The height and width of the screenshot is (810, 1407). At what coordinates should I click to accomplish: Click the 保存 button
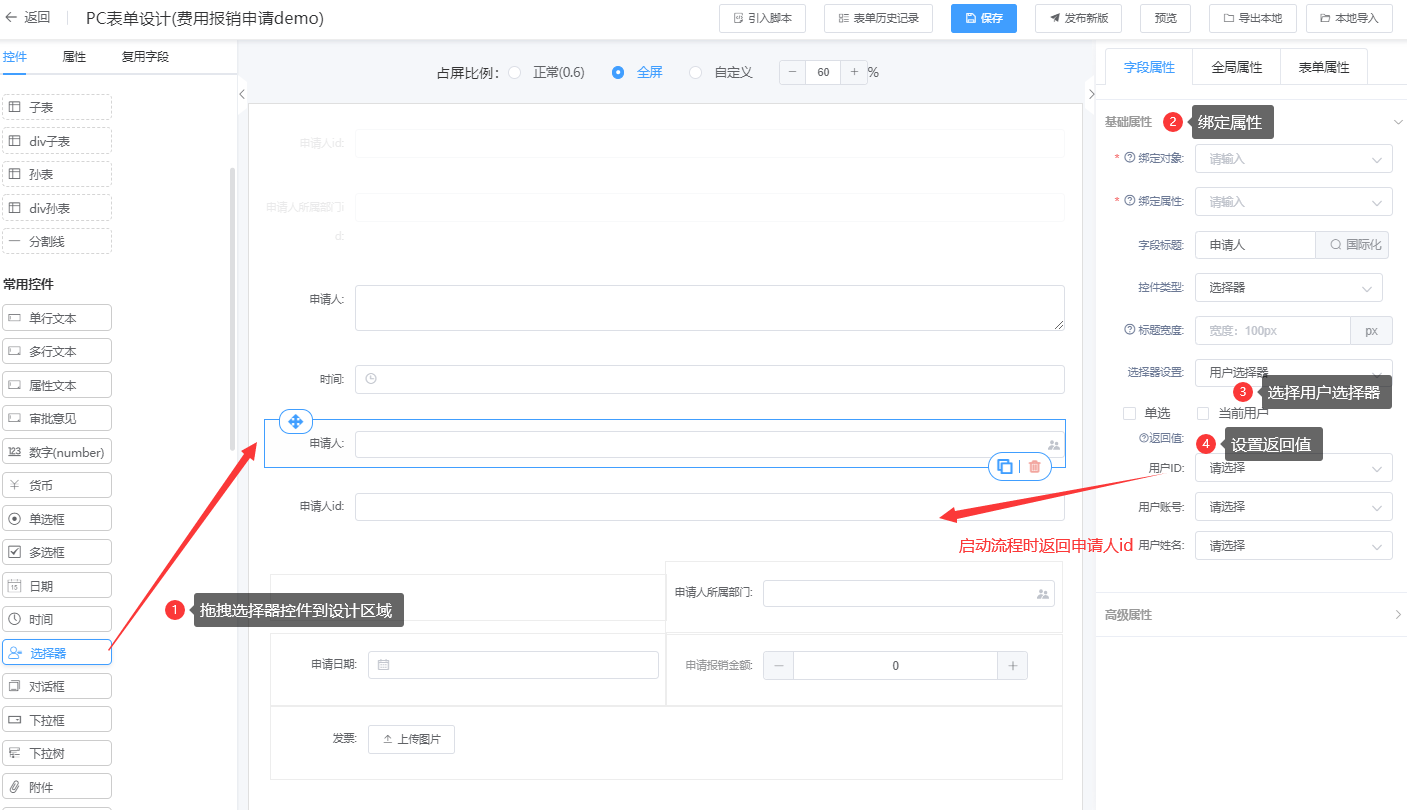[983, 18]
